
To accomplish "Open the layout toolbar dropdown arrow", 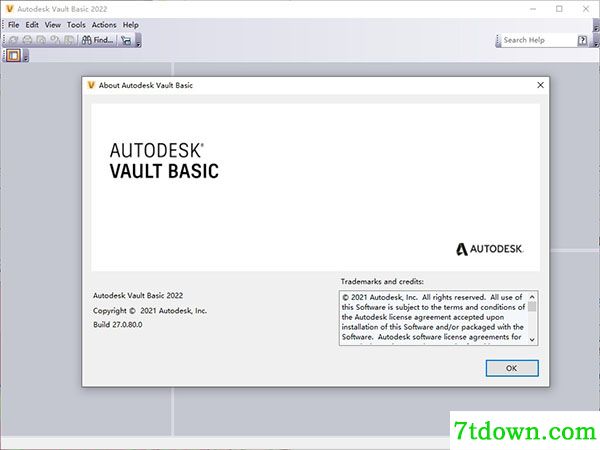I will click(26, 57).
